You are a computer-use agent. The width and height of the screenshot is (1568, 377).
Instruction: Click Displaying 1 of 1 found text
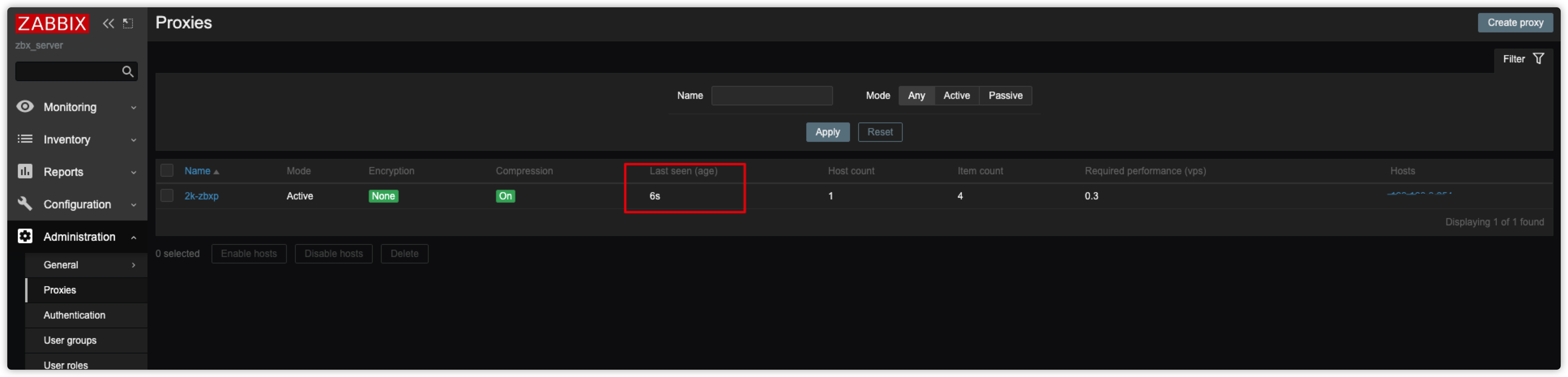[1494, 222]
